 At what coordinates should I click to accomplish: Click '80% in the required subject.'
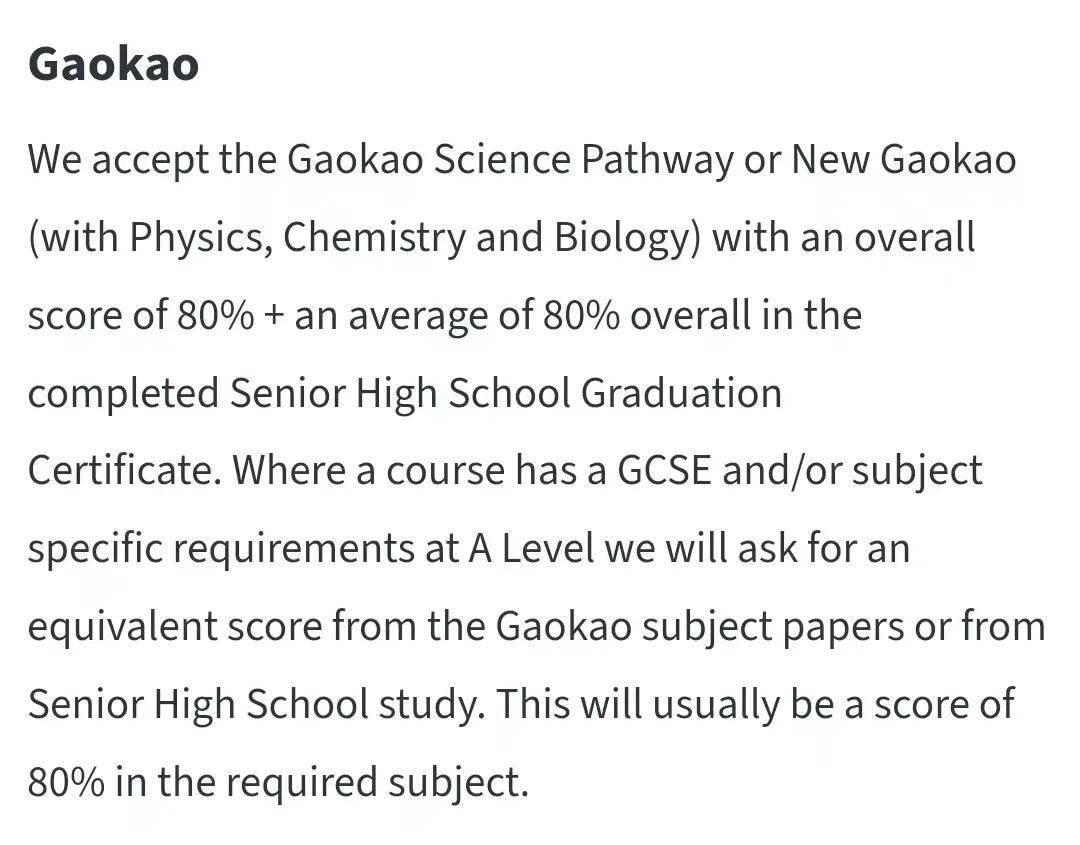click(x=278, y=783)
